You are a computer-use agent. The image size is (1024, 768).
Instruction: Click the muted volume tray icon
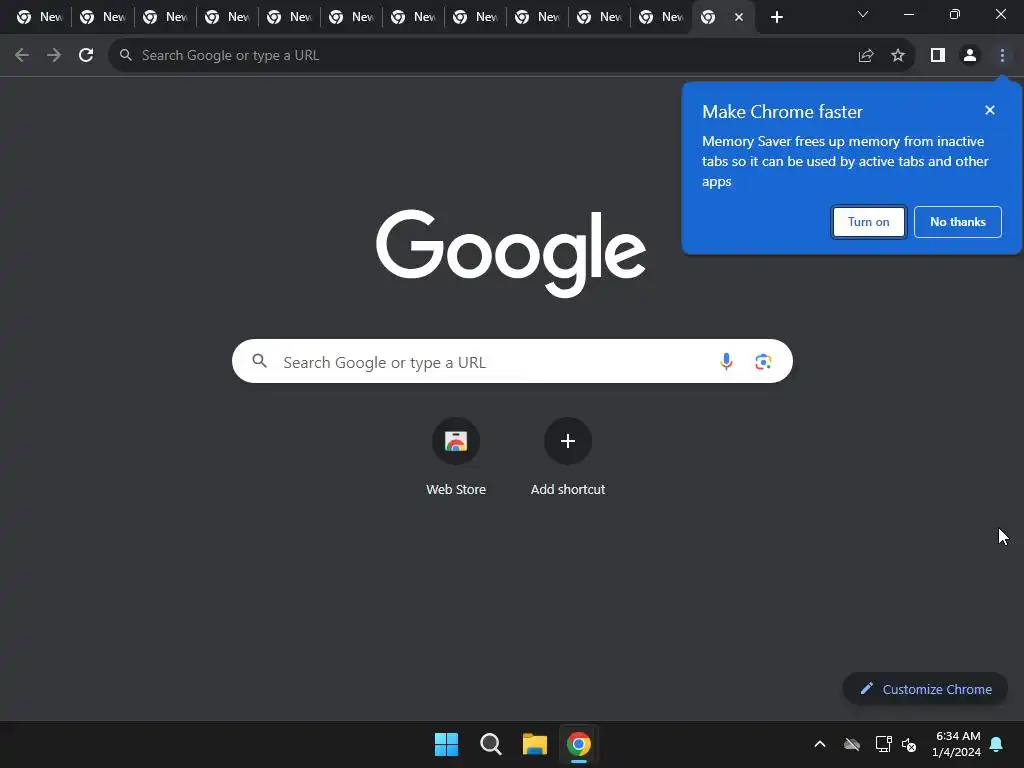(909, 744)
